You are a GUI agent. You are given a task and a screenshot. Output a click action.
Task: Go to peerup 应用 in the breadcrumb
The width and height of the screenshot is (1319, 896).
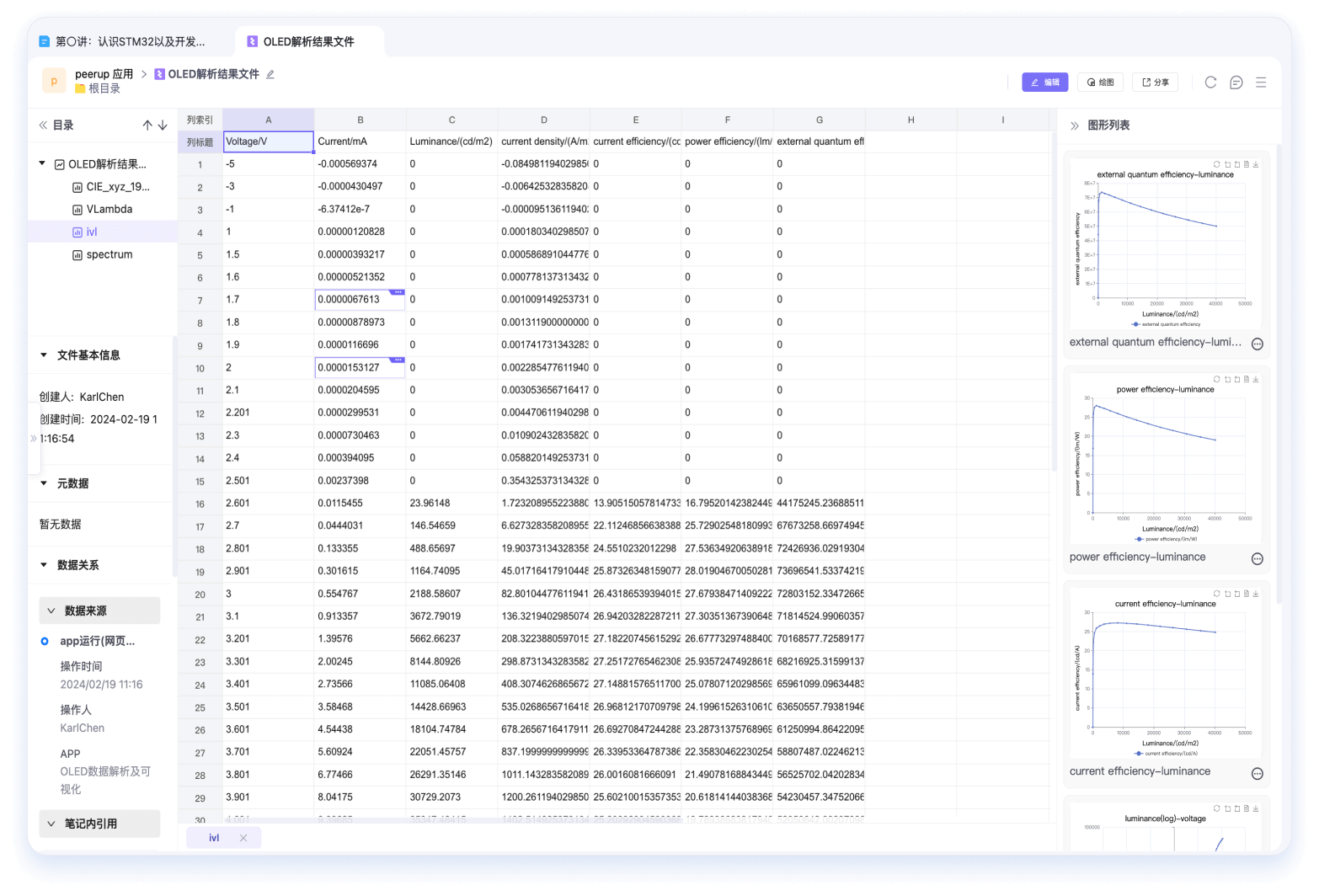104,74
